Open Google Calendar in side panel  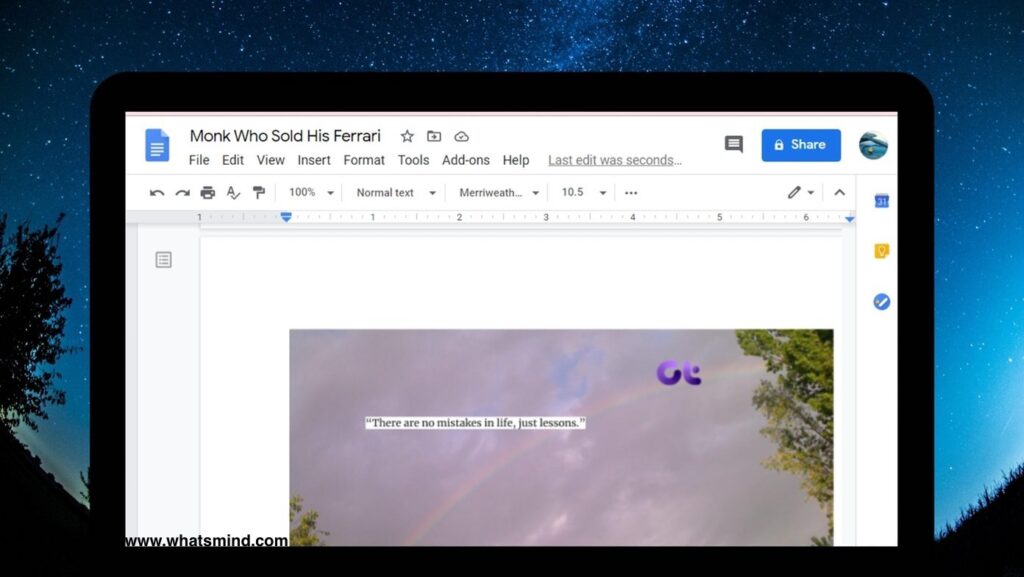[x=882, y=201]
